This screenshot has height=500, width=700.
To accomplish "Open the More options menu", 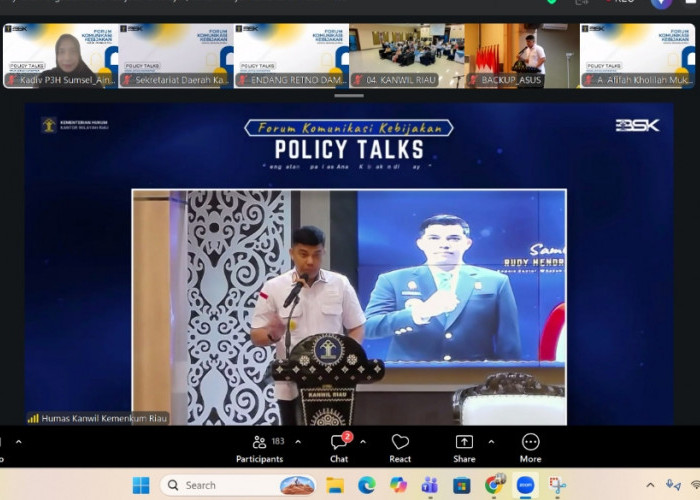I will coord(530,449).
